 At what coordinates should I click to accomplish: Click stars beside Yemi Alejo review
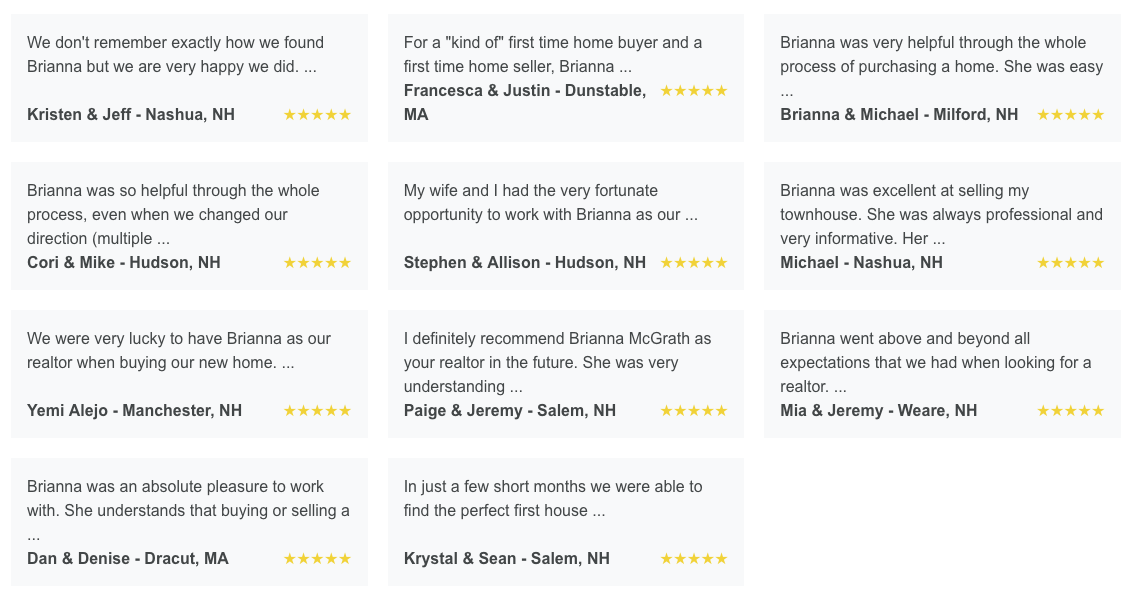(x=317, y=411)
